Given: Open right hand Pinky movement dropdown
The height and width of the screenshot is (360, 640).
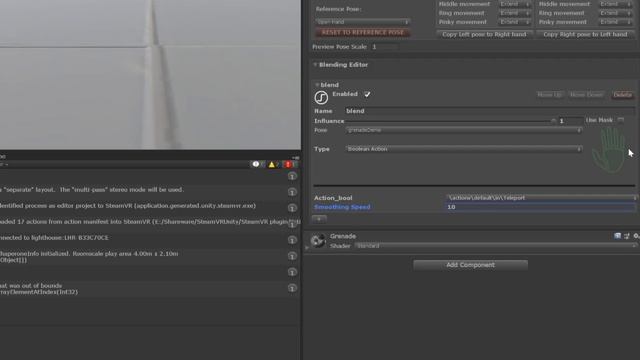Looking at the screenshot, I should (616, 22).
